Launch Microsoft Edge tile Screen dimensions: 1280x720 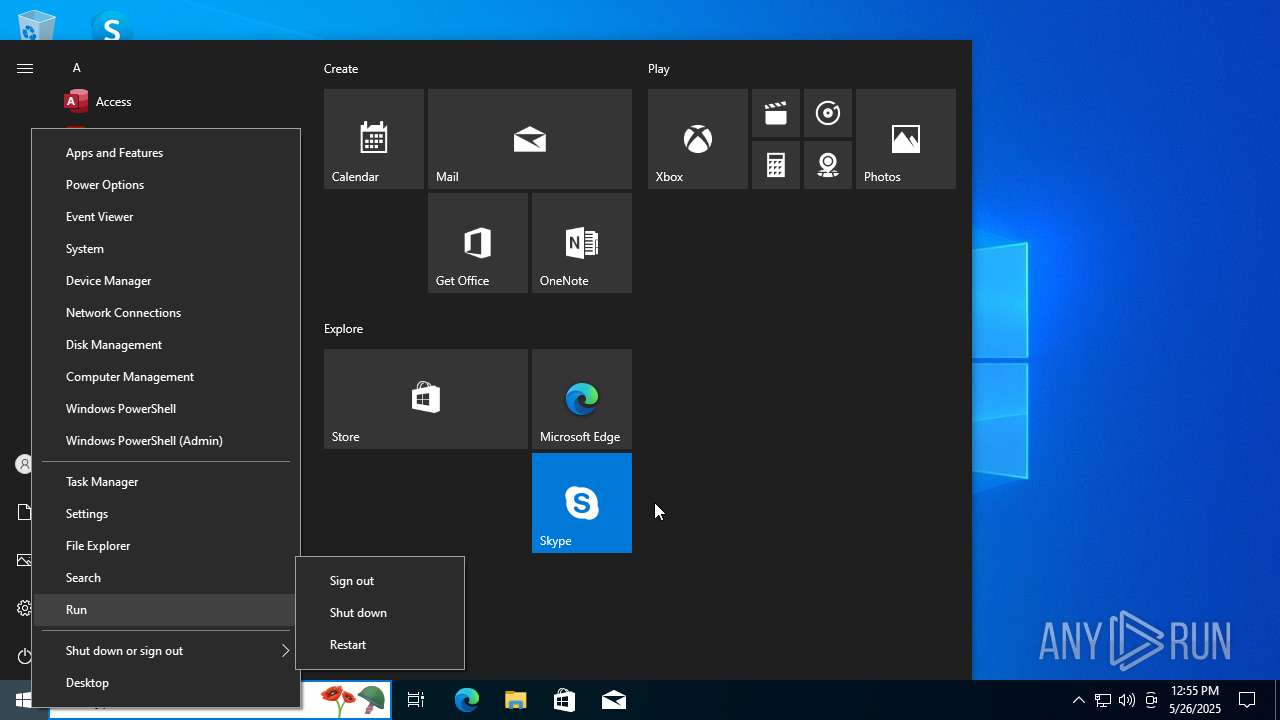(582, 399)
